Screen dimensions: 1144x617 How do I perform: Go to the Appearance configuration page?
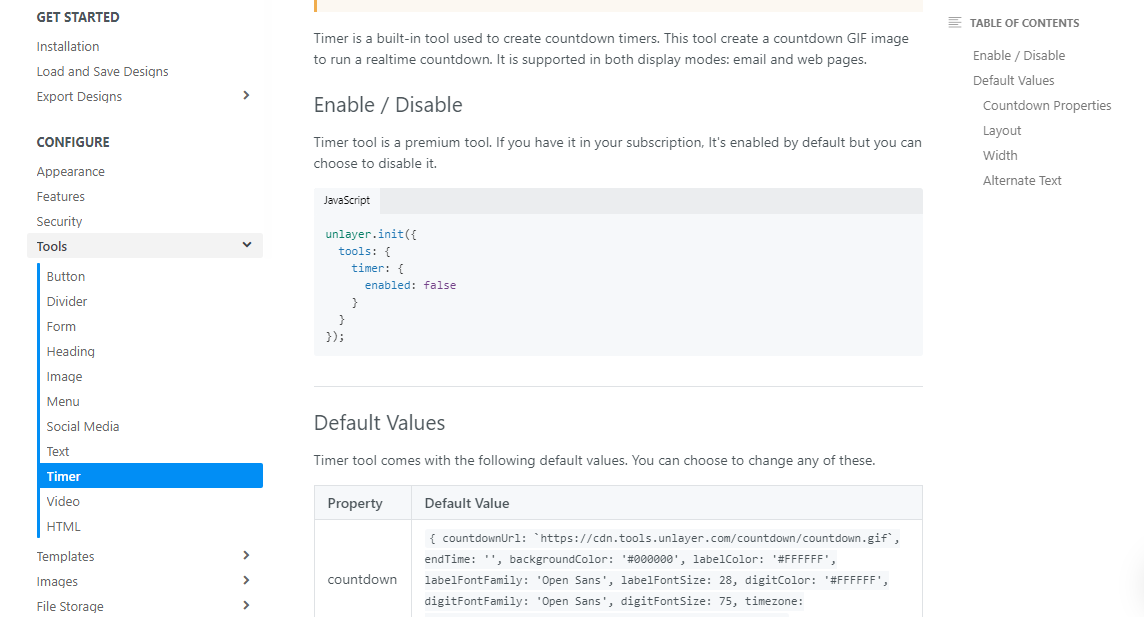click(x=71, y=171)
